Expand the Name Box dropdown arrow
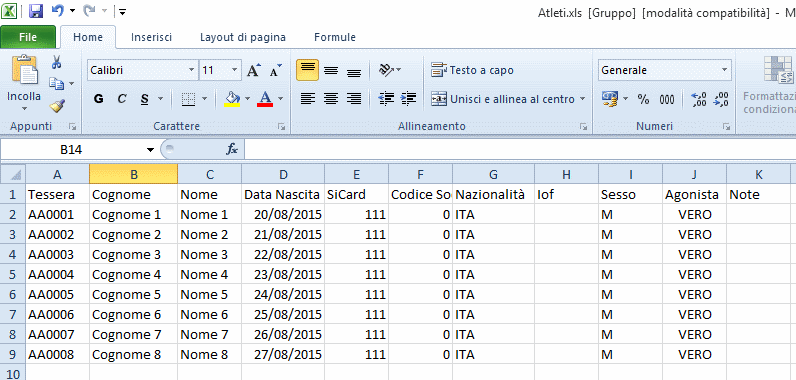Screen dimensions: 796x380 (x=150, y=150)
